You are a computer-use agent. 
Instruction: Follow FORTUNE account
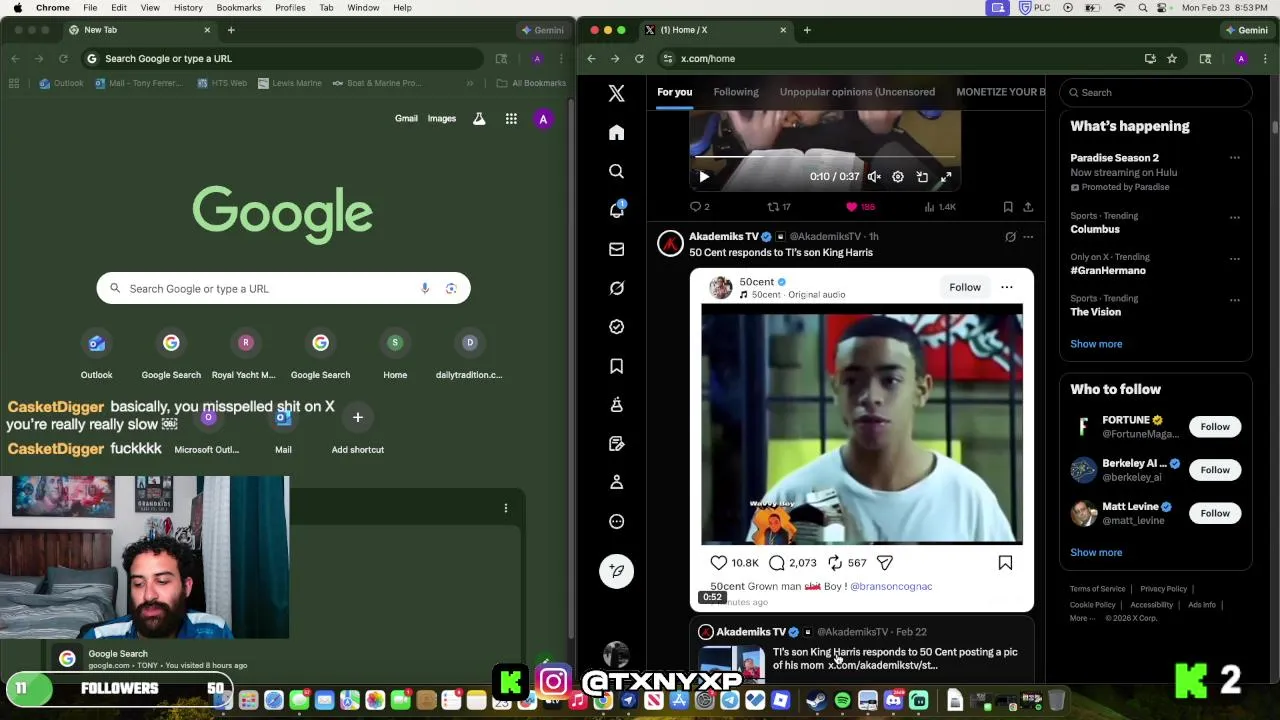coord(1215,427)
